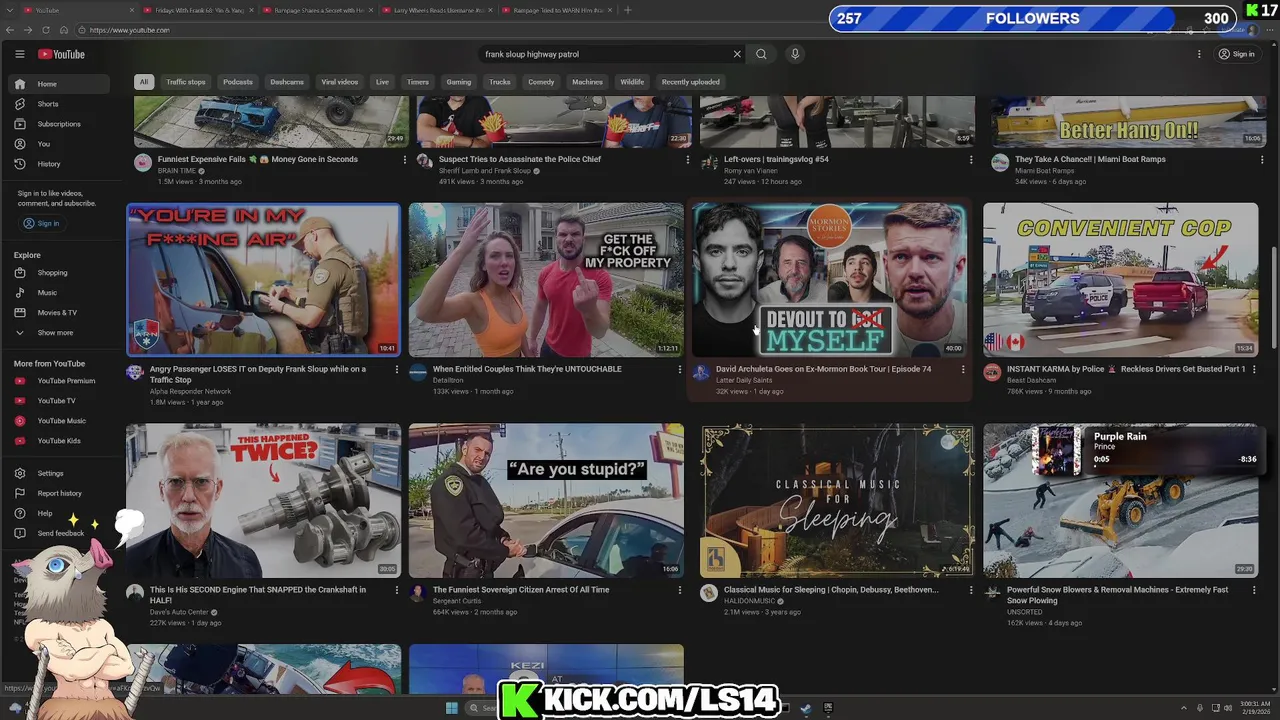Screen dimensions: 1280x720
Task: Click the Sign in button in the header
Action: pyautogui.click(x=1237, y=54)
